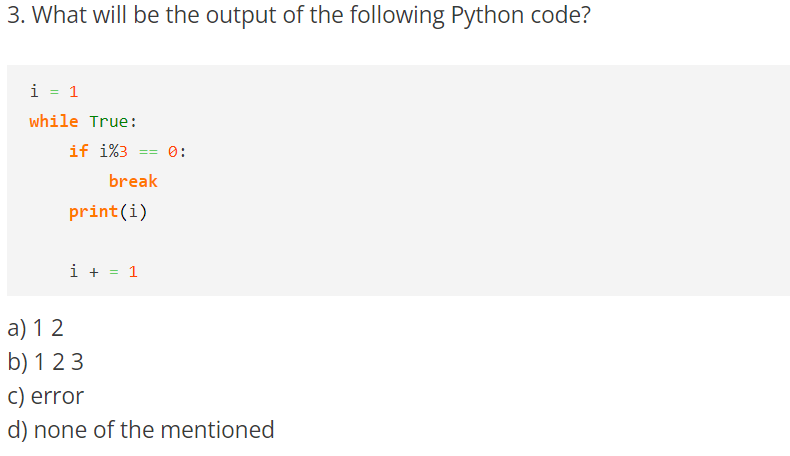The image size is (790, 456).
Task: Click the 'True' keyword in code
Action: pyautogui.click(x=108, y=121)
